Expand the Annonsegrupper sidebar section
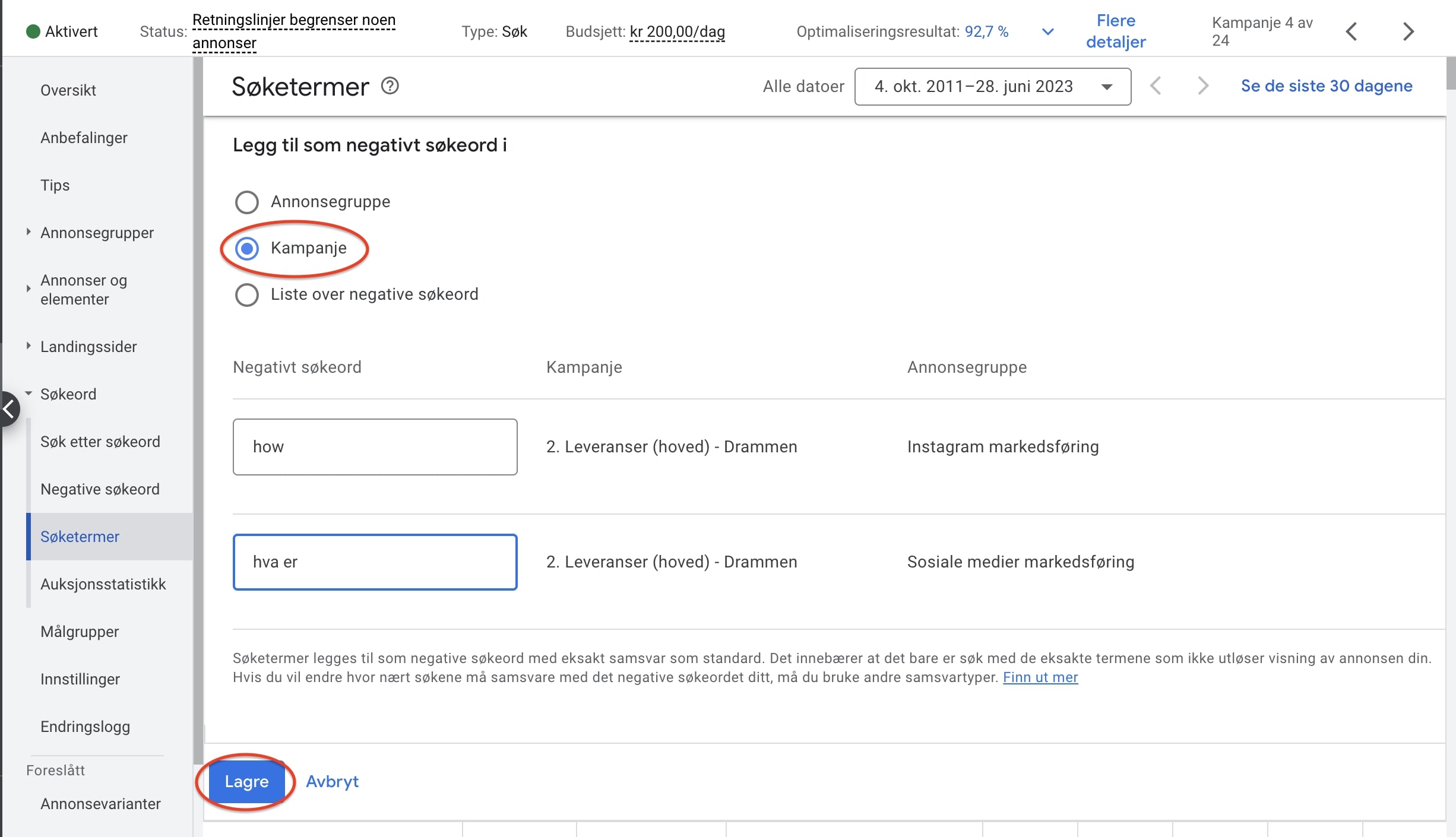Screen dimensions: 1456x837 point(29,232)
